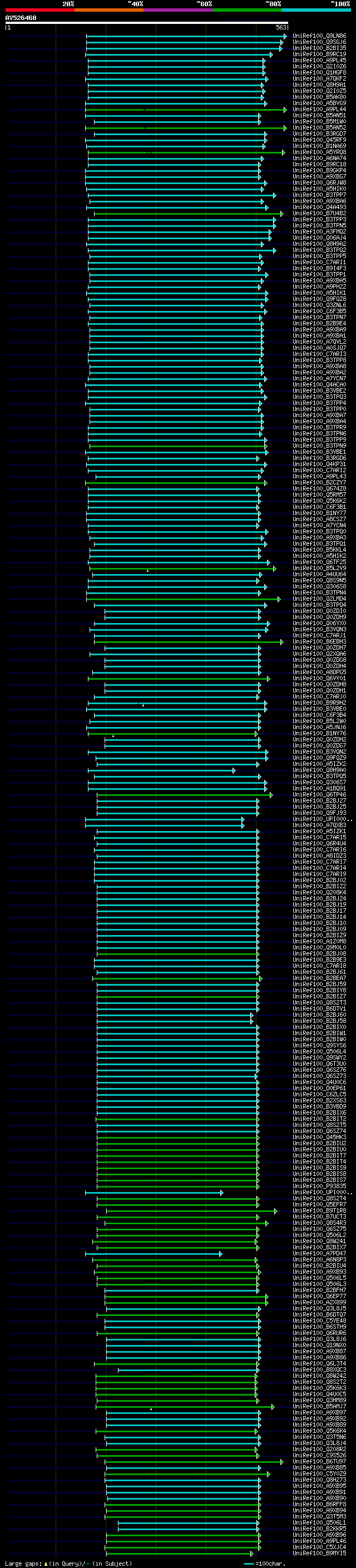Click the 563 query length marker
Viewport: 356px width, 1568px height.
[x=280, y=27]
